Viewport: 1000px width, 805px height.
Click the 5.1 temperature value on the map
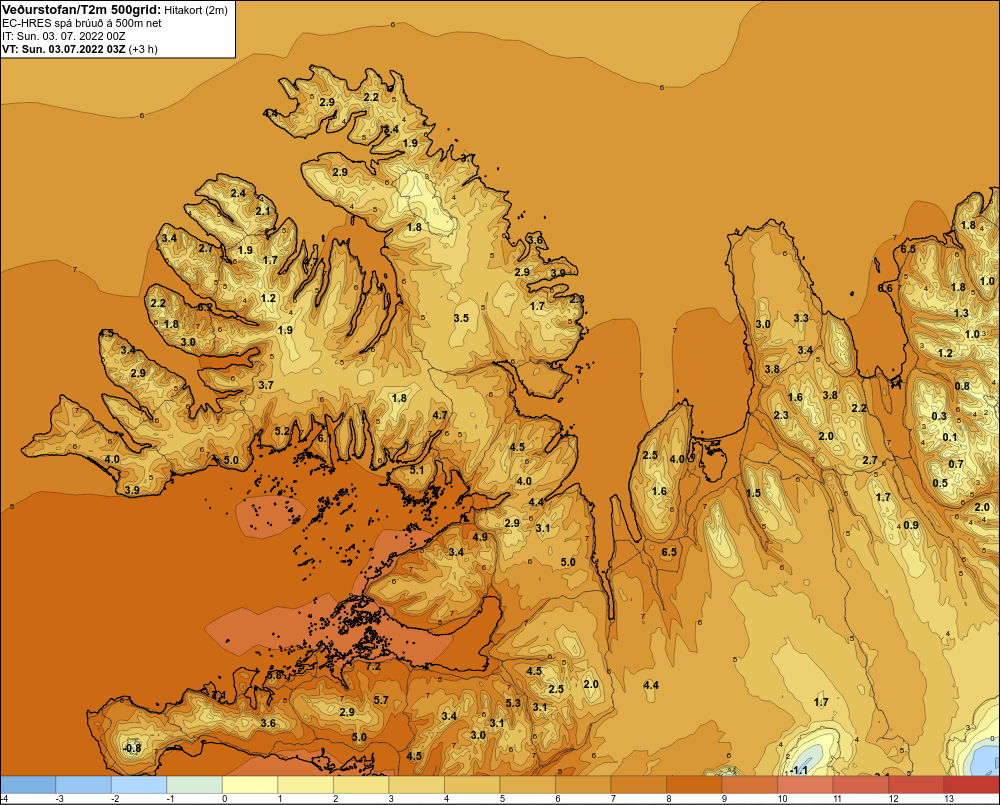[416, 470]
